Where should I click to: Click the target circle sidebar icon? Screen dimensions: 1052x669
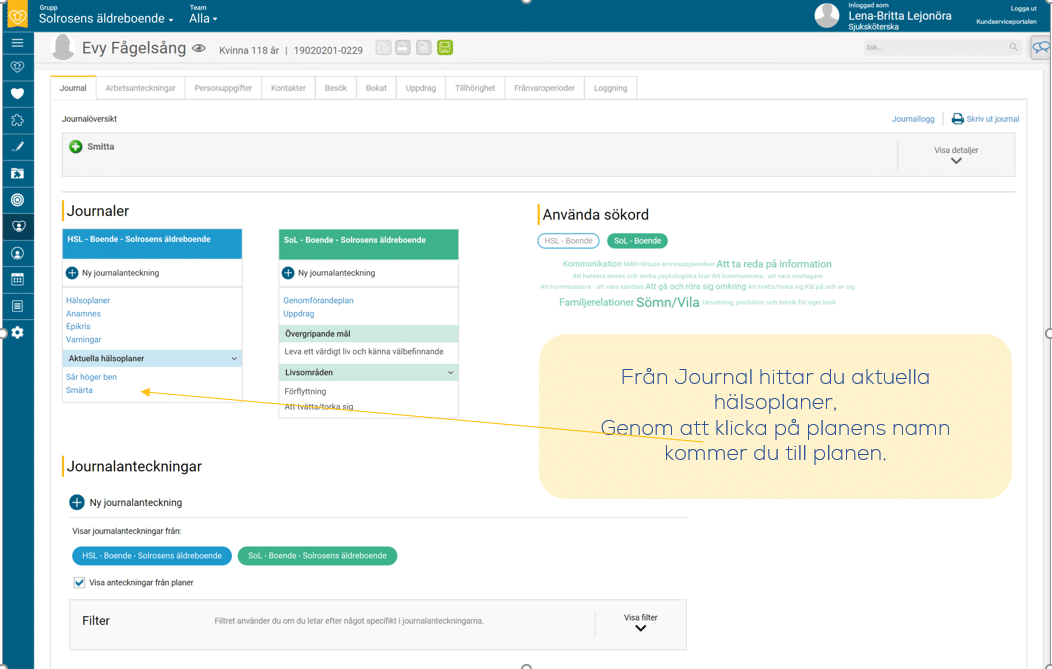click(17, 200)
